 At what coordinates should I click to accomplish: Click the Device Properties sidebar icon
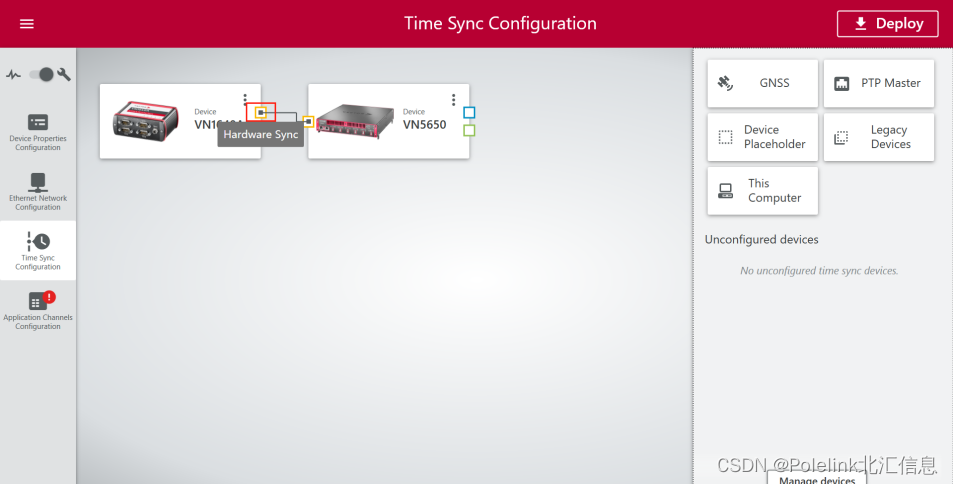tap(38, 122)
